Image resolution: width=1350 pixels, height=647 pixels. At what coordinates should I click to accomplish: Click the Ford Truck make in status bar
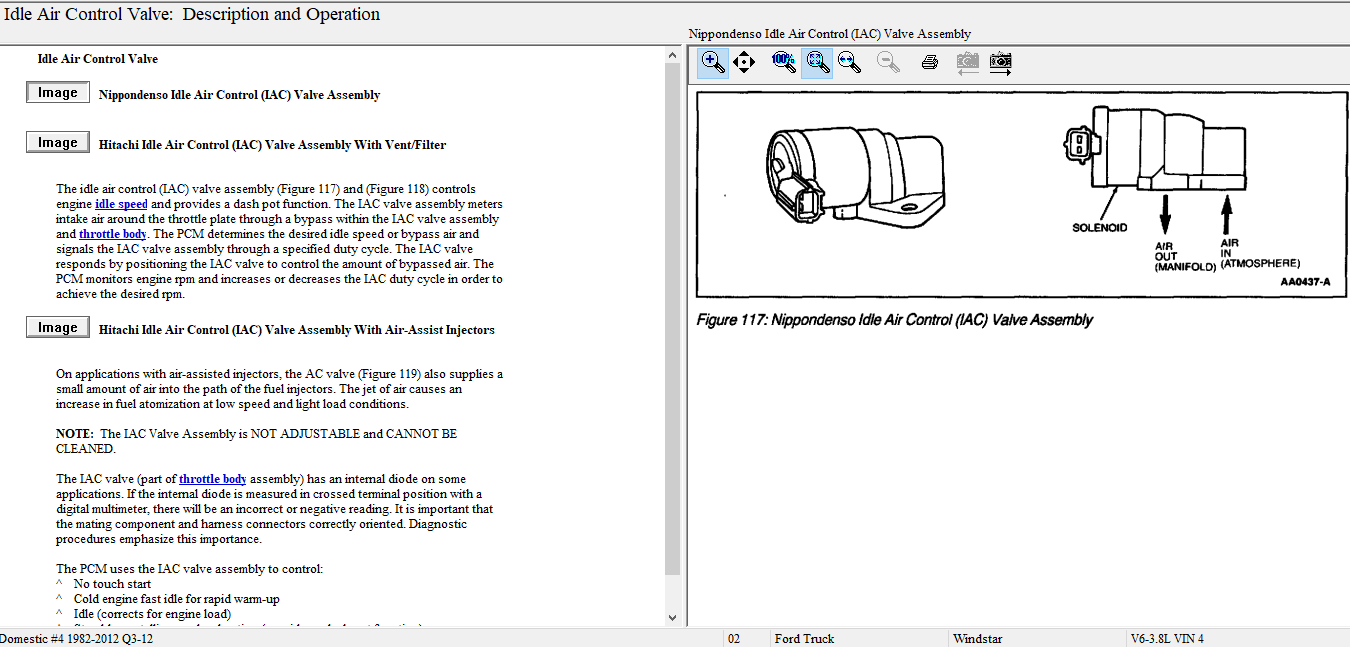[805, 638]
